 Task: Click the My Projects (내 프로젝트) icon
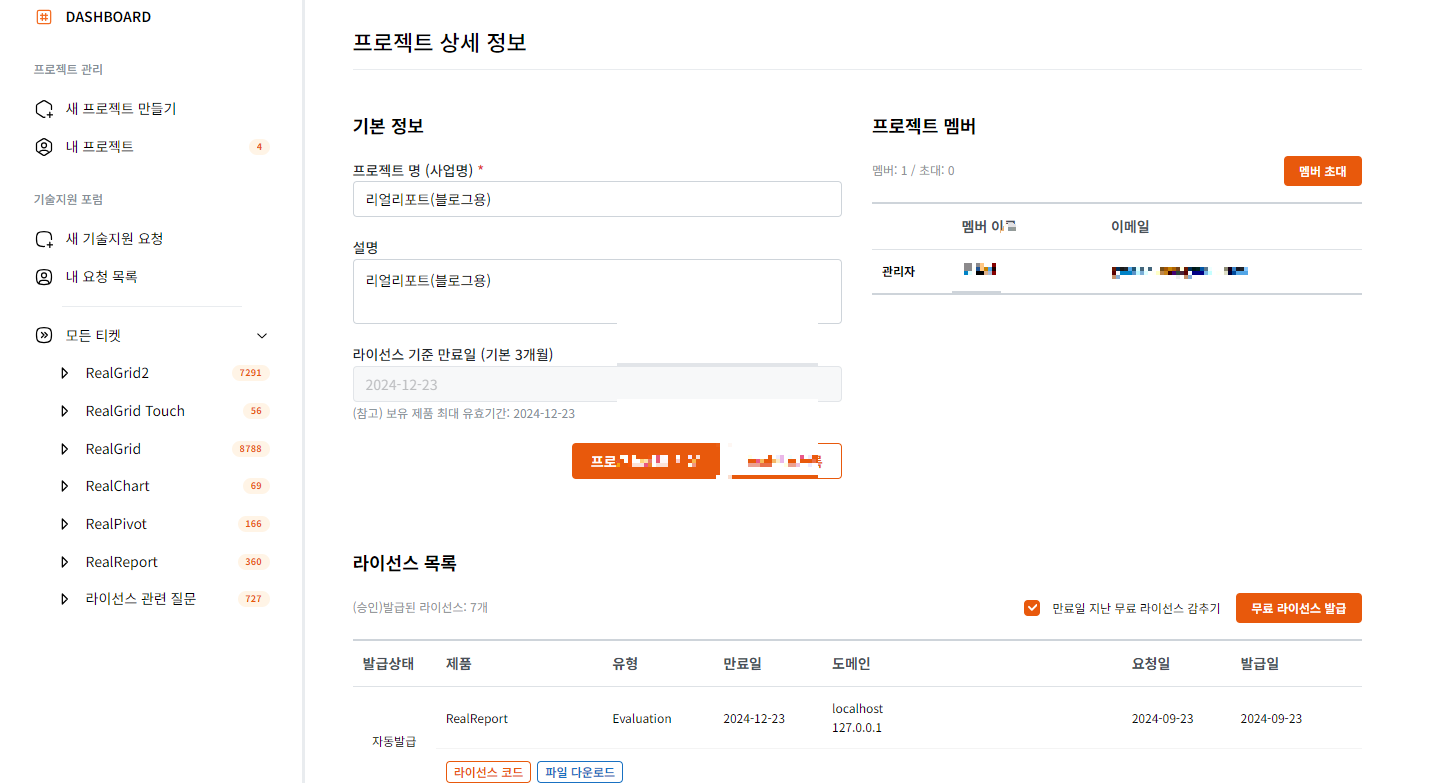point(44,147)
